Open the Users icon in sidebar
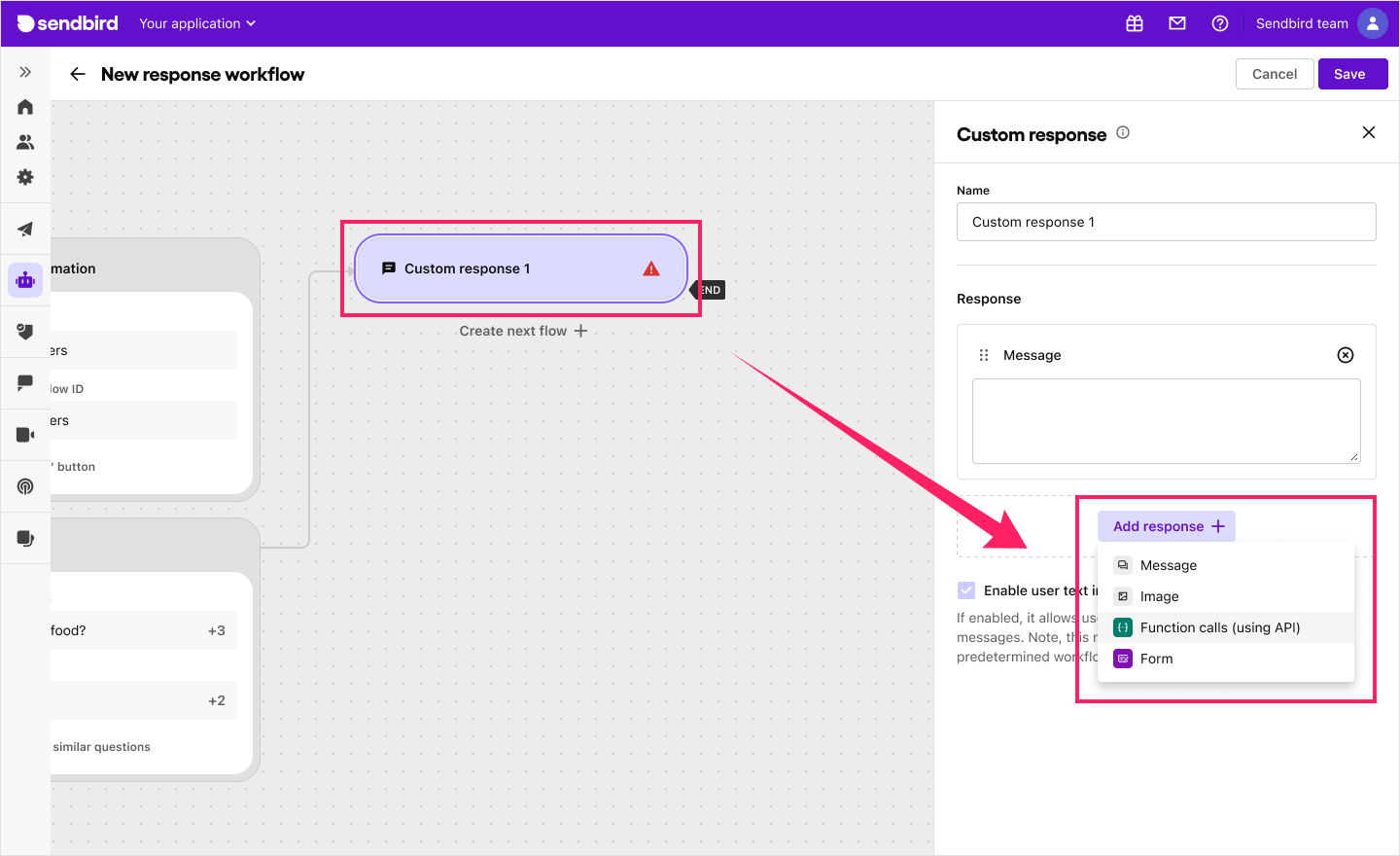Screen dimensions: 1400x856 click(x=25, y=142)
